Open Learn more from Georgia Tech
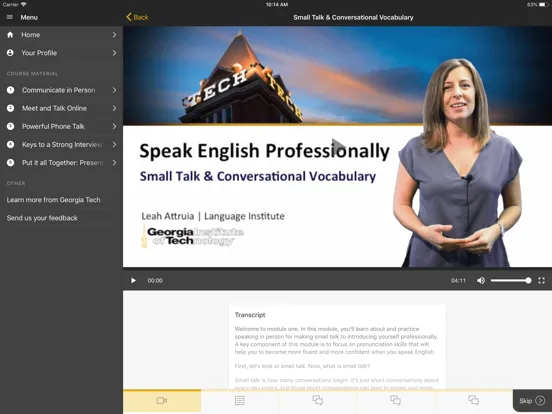This screenshot has width=552, height=414. point(54,200)
